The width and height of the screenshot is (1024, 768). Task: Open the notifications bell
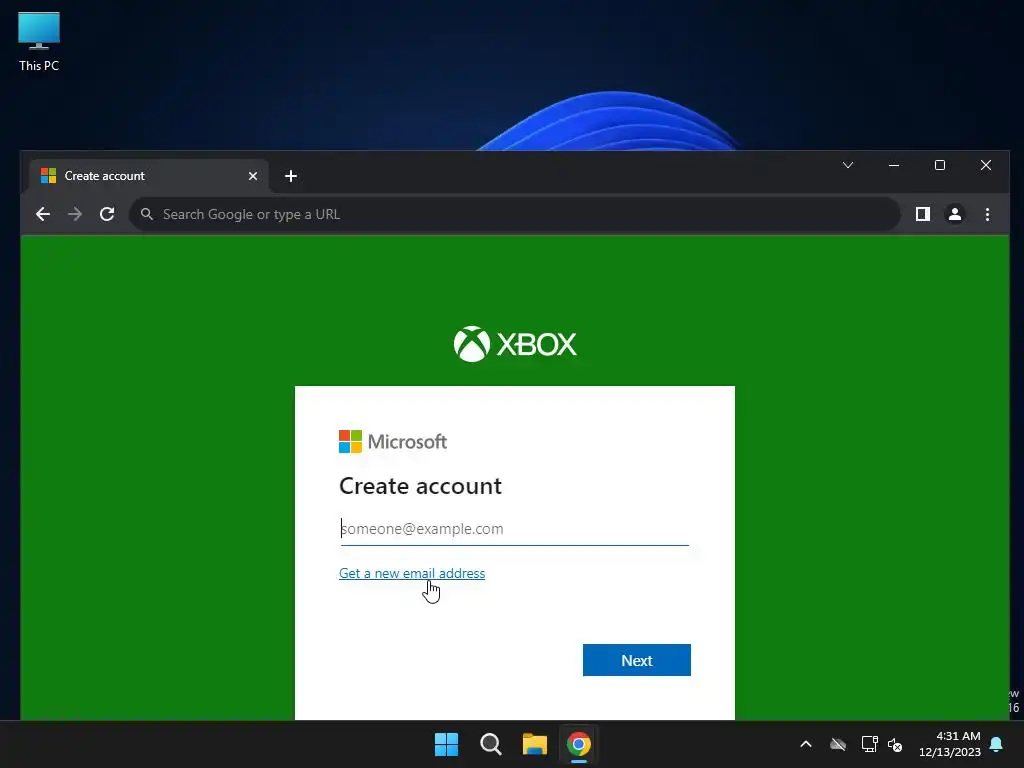(x=997, y=744)
